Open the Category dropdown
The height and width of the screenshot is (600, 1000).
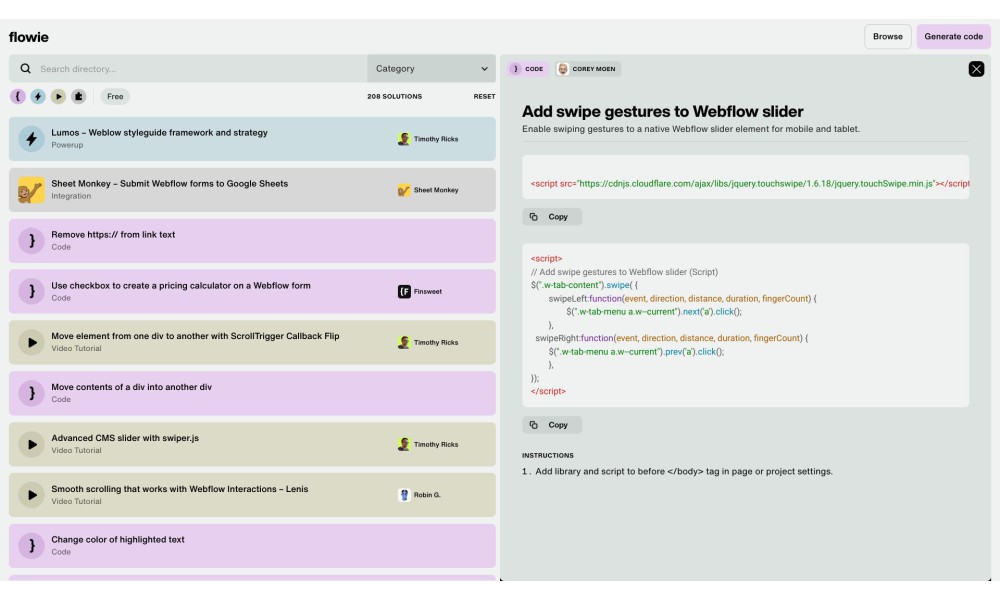[431, 68]
